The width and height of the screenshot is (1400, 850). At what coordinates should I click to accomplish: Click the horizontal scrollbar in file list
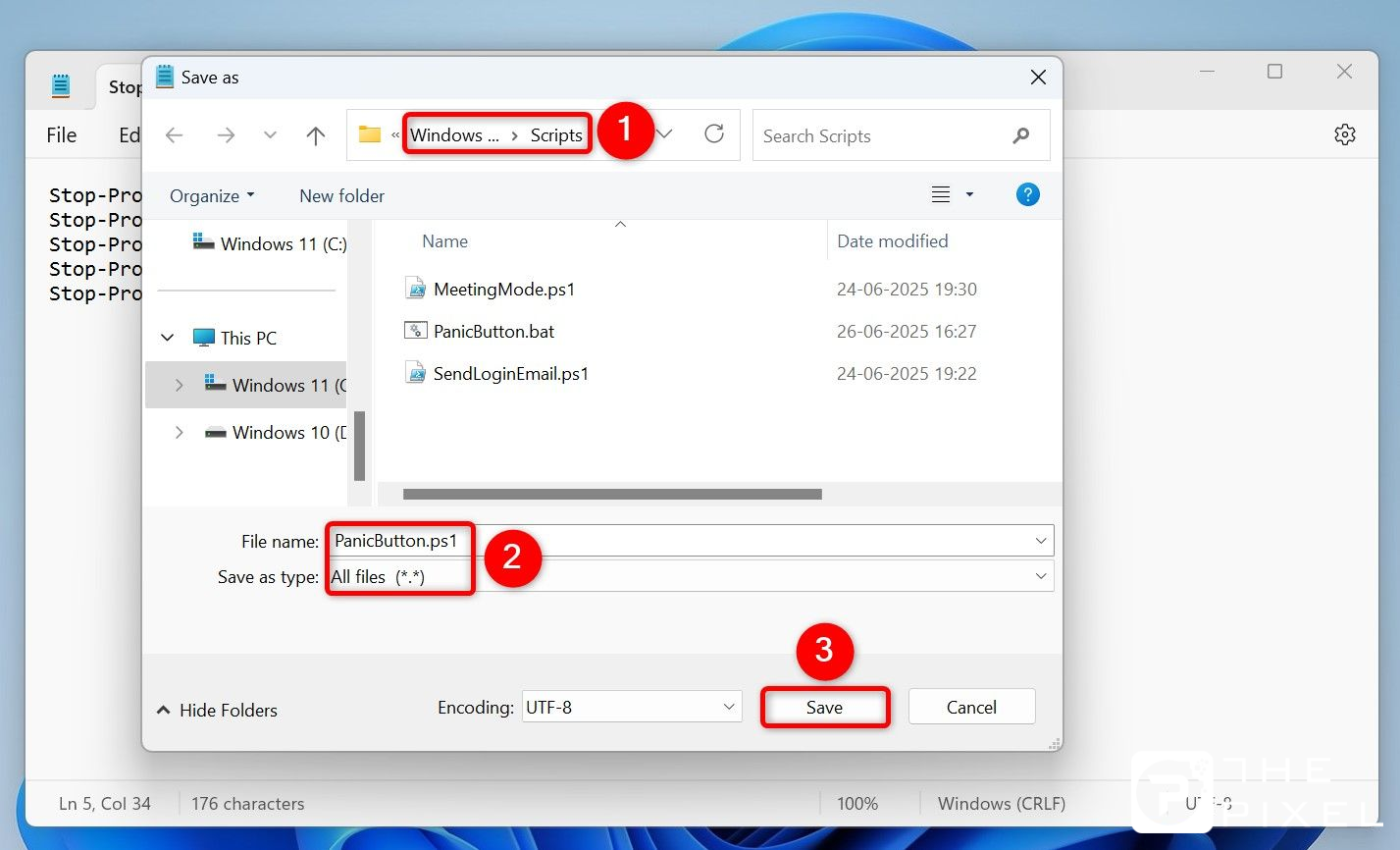coord(611,495)
